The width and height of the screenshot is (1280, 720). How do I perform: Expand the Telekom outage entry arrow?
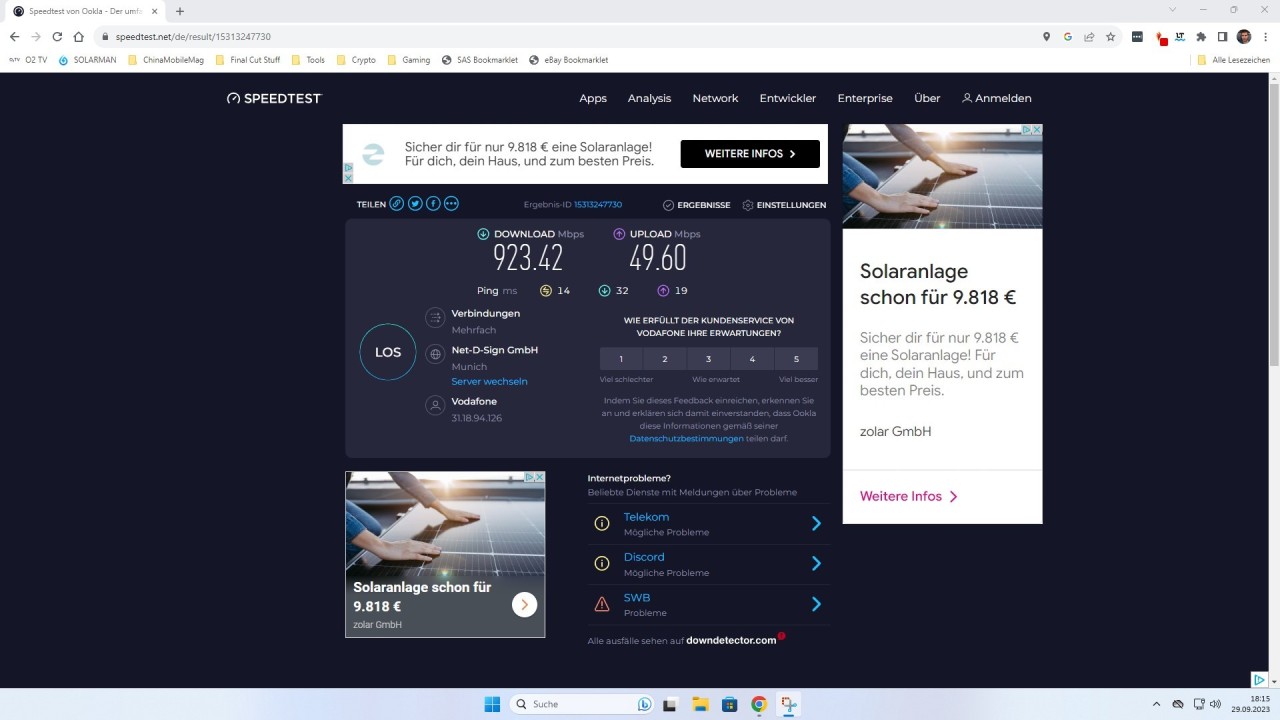816,523
